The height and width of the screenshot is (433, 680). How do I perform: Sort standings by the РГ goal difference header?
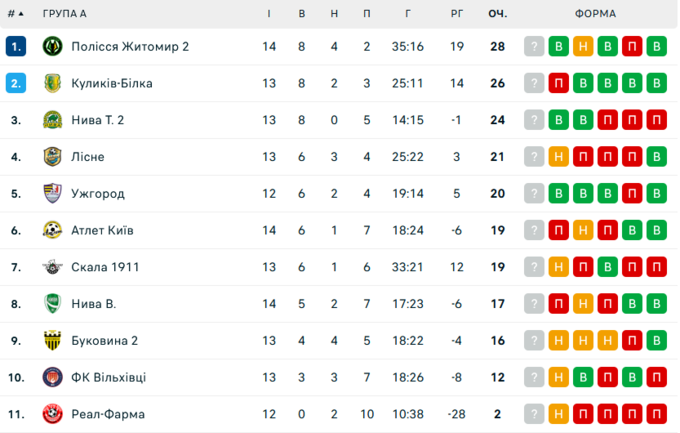point(456,14)
